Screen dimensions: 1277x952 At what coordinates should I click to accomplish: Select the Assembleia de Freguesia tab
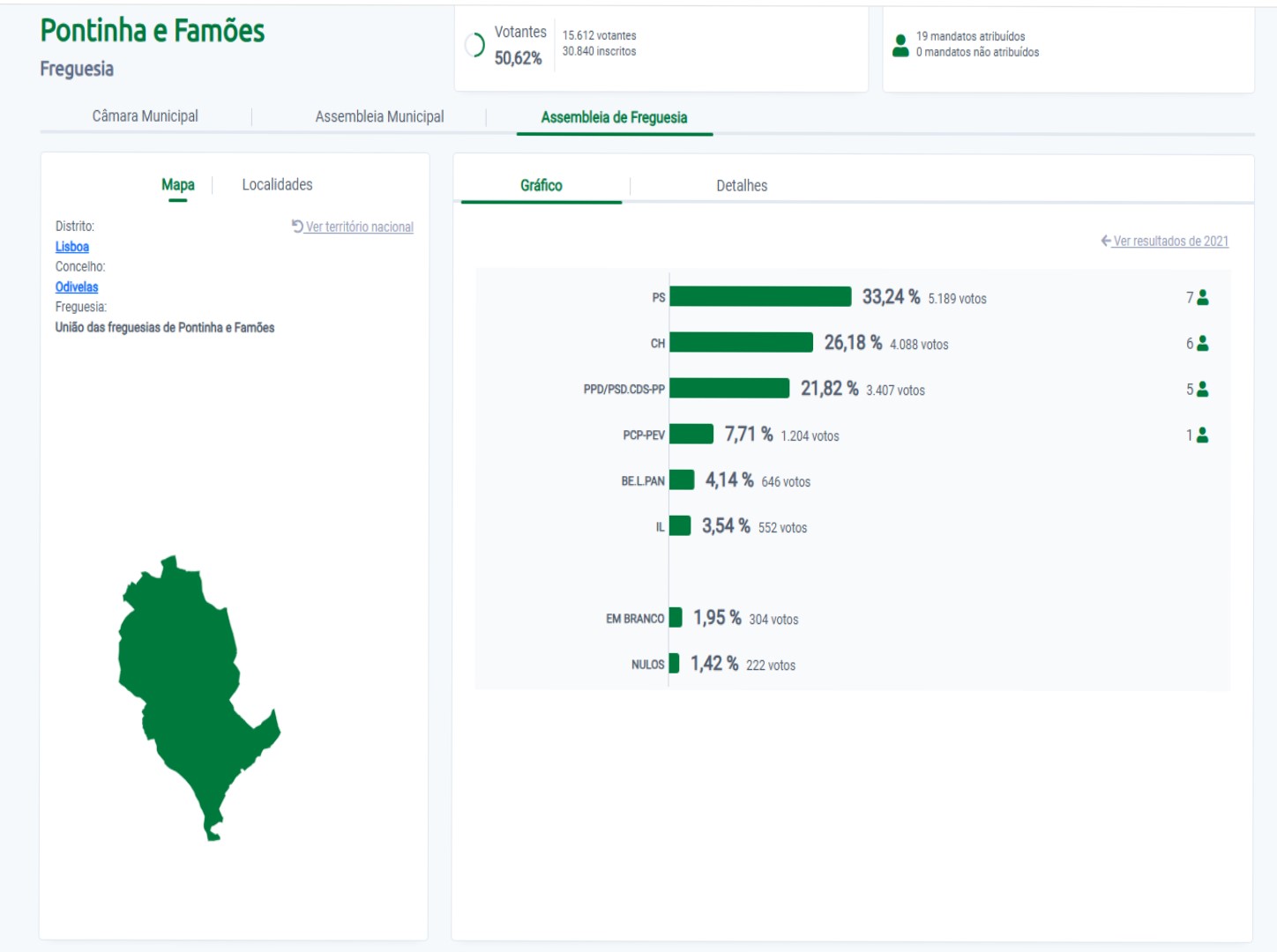coord(614,117)
